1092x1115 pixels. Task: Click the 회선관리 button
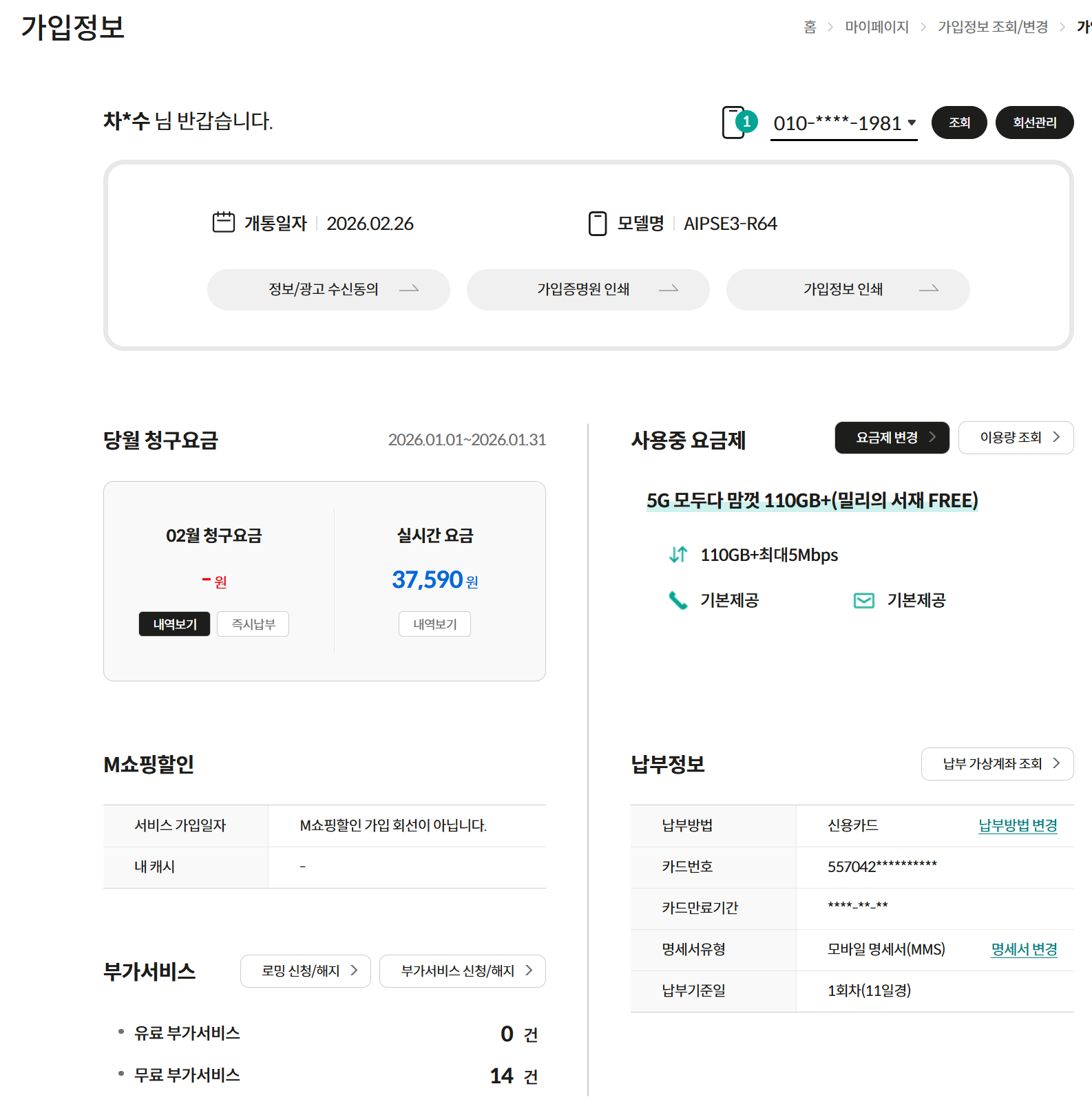(x=1034, y=123)
